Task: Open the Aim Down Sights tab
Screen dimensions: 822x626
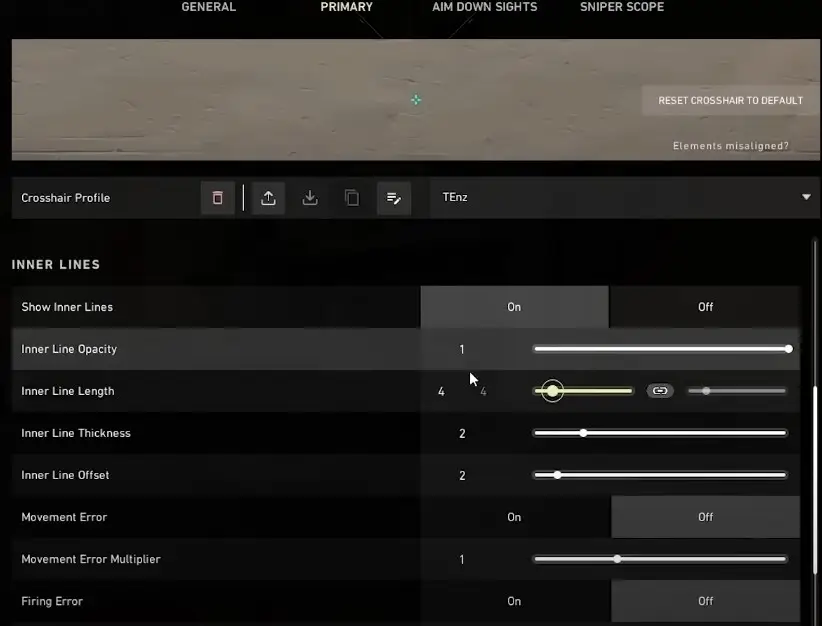Action: 484,7
